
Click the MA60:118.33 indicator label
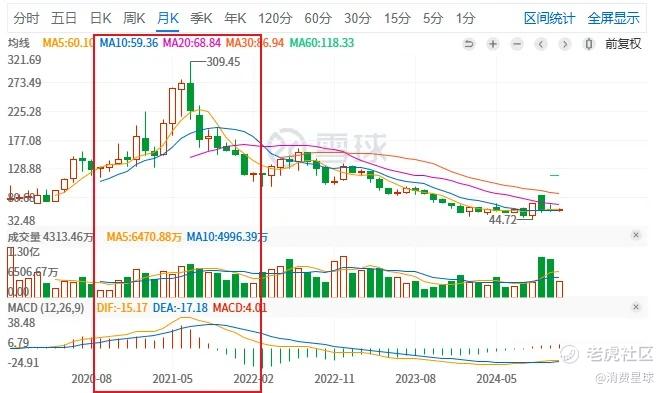[322, 43]
